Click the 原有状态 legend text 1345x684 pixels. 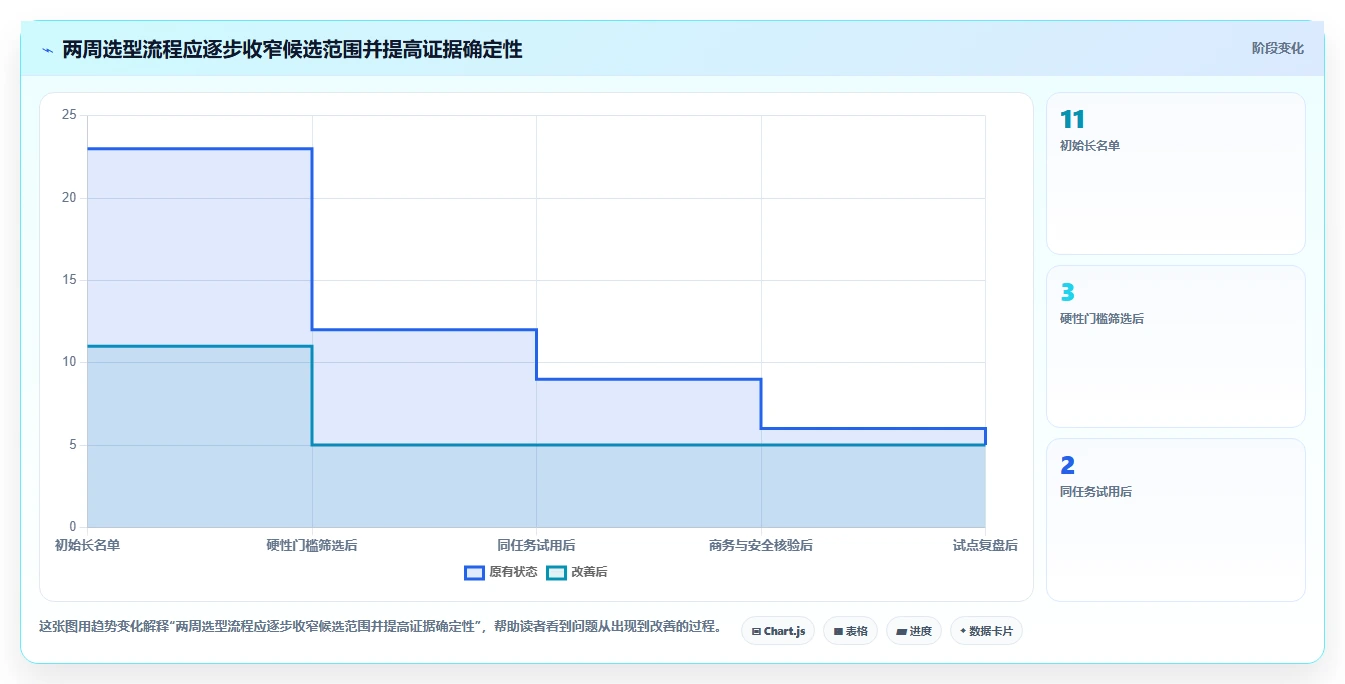513,573
